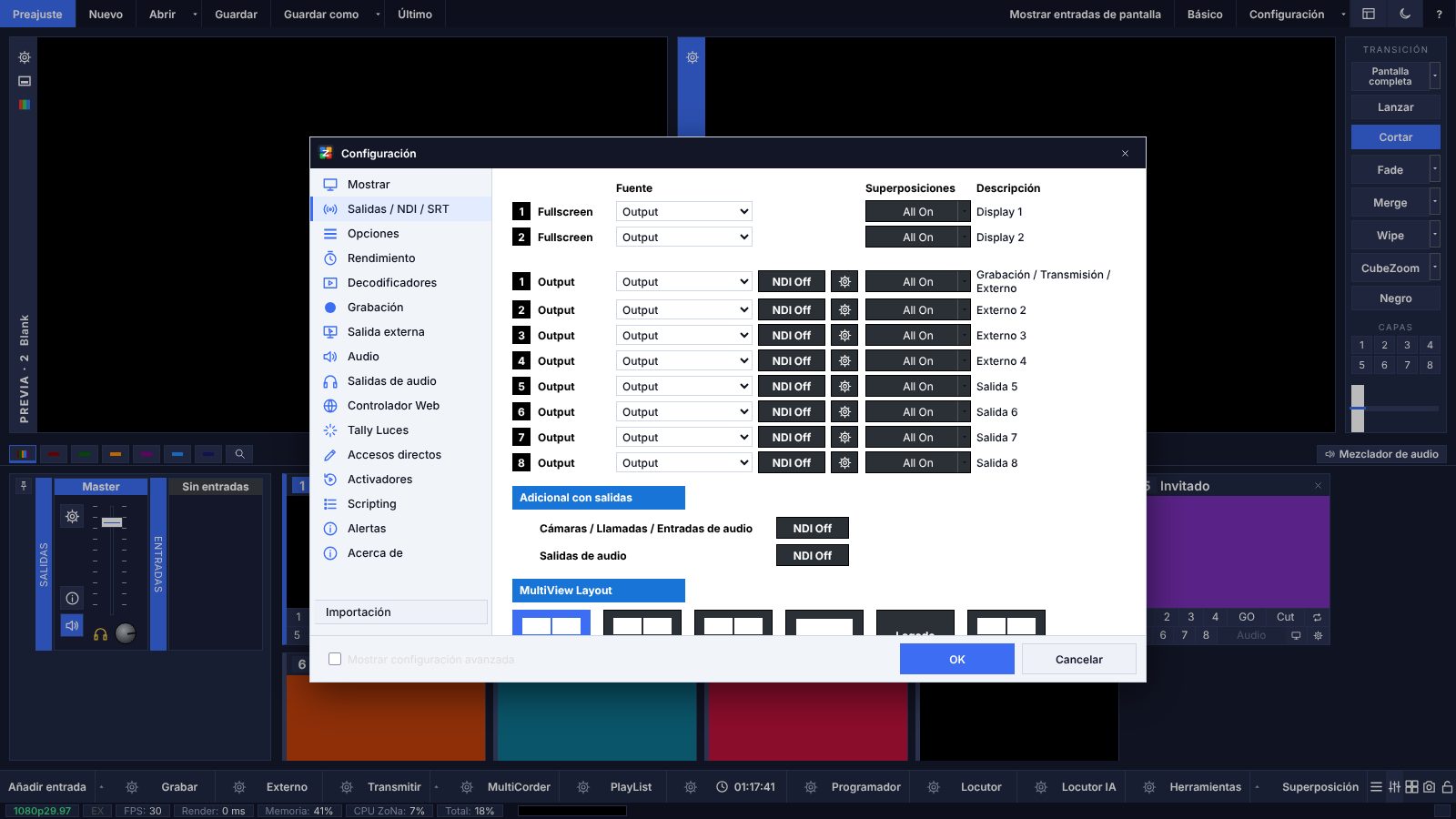The height and width of the screenshot is (819, 1456).
Task: Click the output gear icon above preview divider
Action: pos(693,57)
